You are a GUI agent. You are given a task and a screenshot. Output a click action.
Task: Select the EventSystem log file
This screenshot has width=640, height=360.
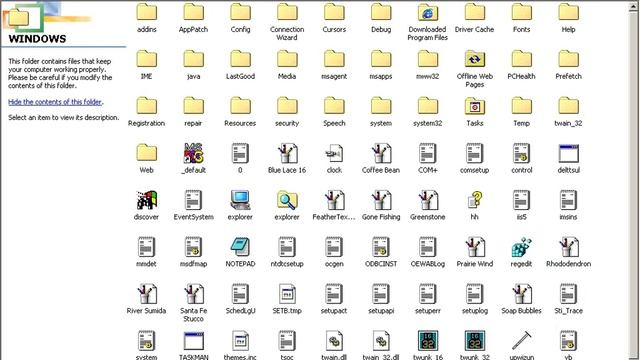point(193,200)
